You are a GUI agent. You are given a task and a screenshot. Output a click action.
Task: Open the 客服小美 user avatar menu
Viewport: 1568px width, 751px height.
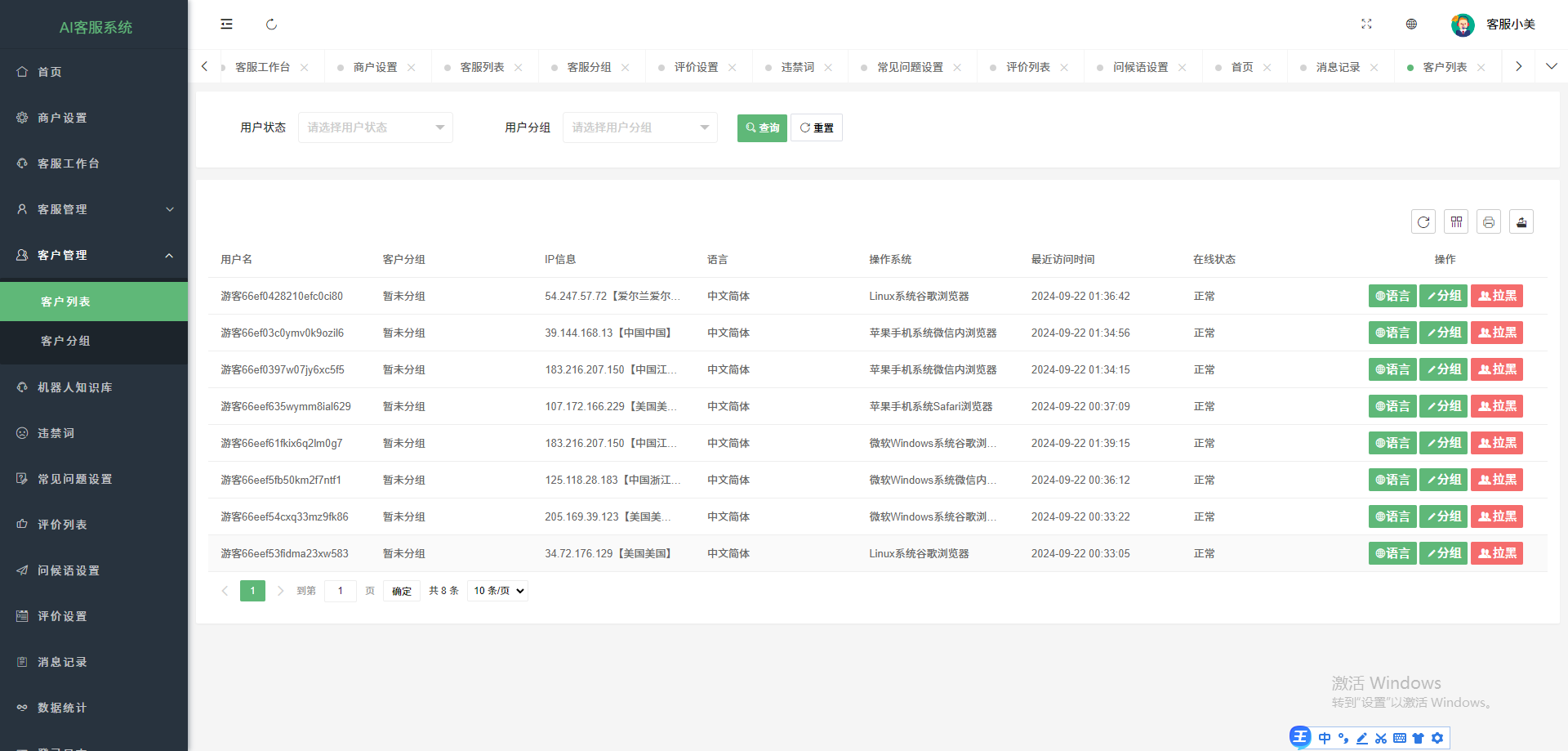[1494, 25]
